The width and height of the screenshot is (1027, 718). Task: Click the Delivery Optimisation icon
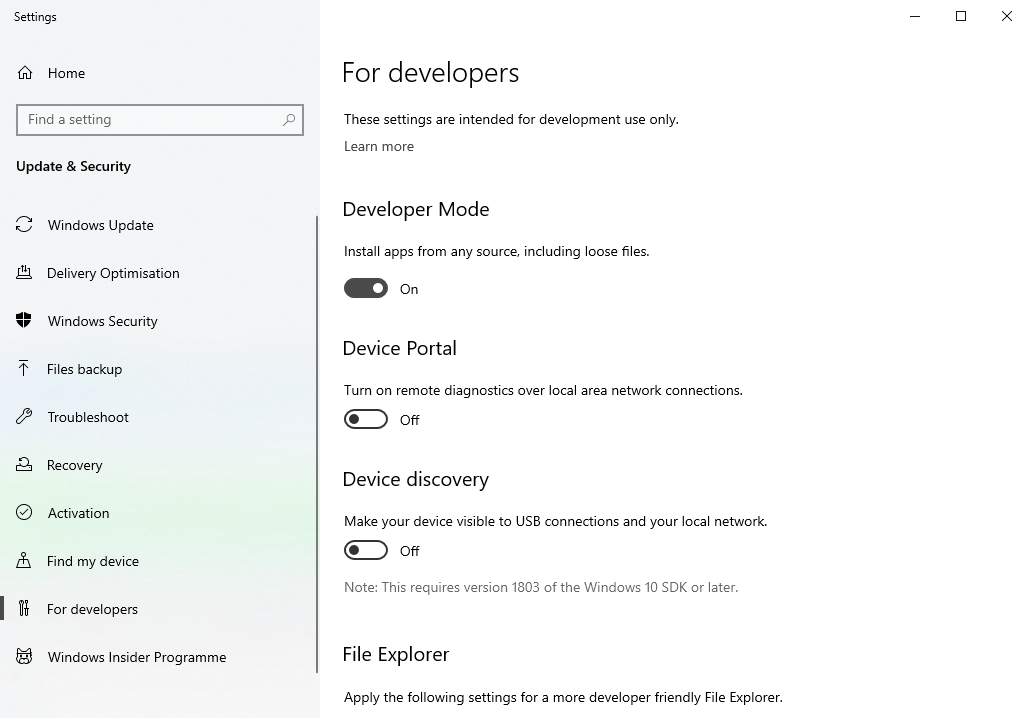click(x=24, y=273)
